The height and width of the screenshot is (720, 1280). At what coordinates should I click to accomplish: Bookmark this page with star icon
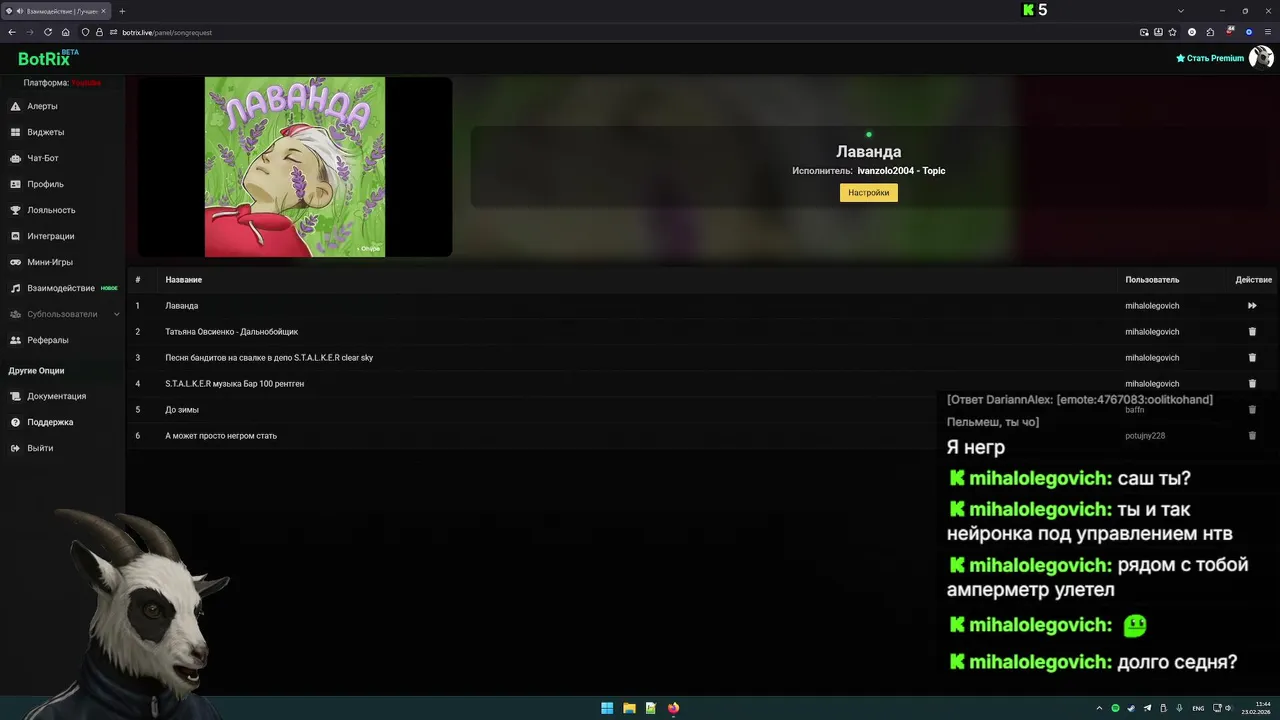tap(1172, 32)
